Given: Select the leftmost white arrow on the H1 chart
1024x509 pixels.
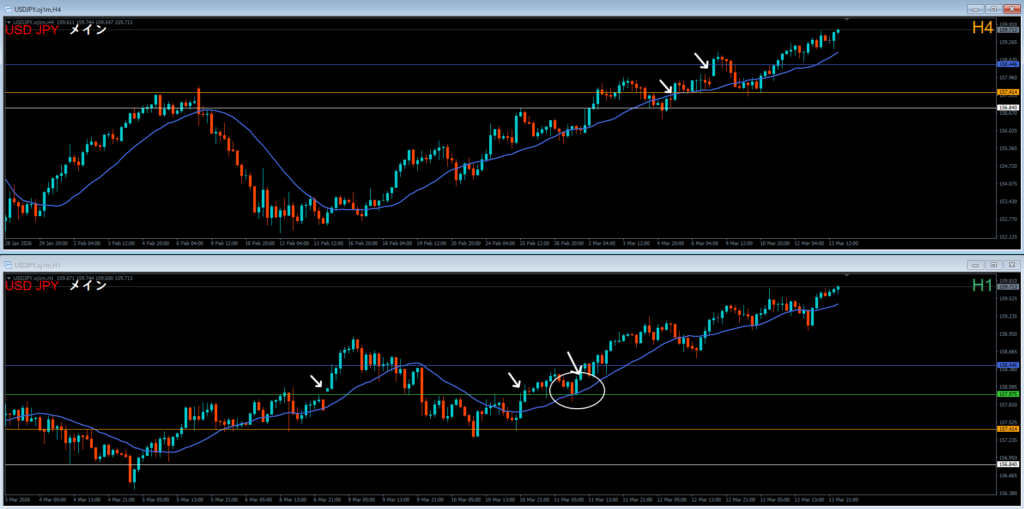Looking at the screenshot, I should 317,381.
